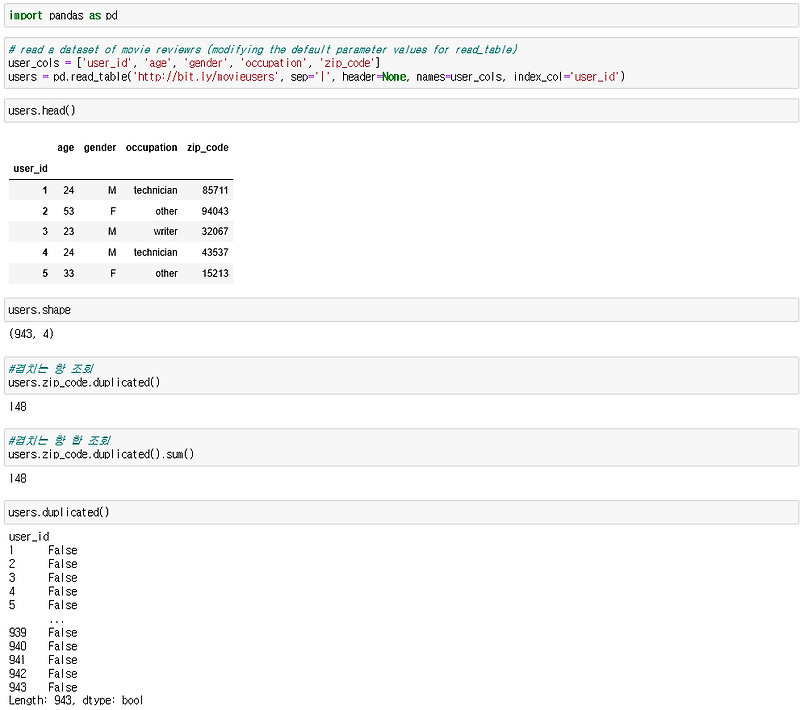Click the 'import pandas as pd' code cell

coord(401,15)
